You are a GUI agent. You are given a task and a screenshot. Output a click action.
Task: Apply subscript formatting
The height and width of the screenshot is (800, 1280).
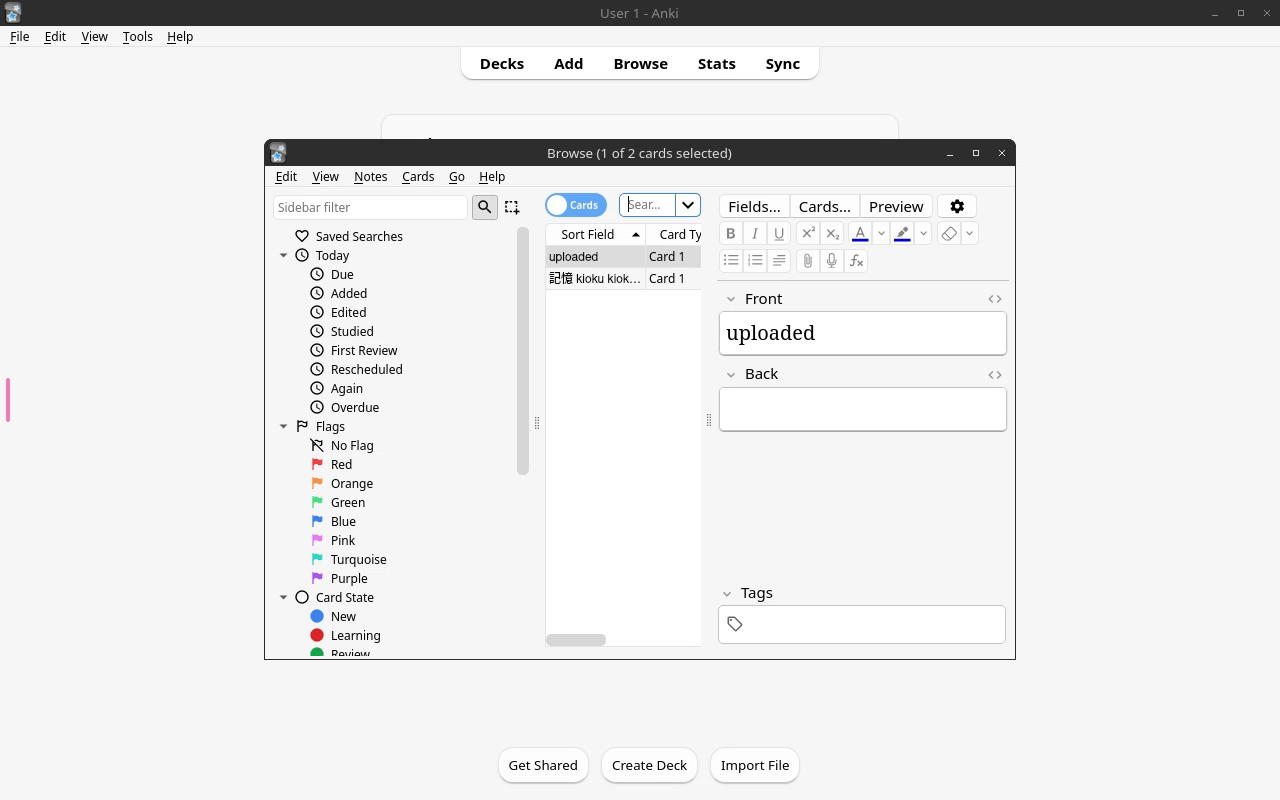[832, 233]
